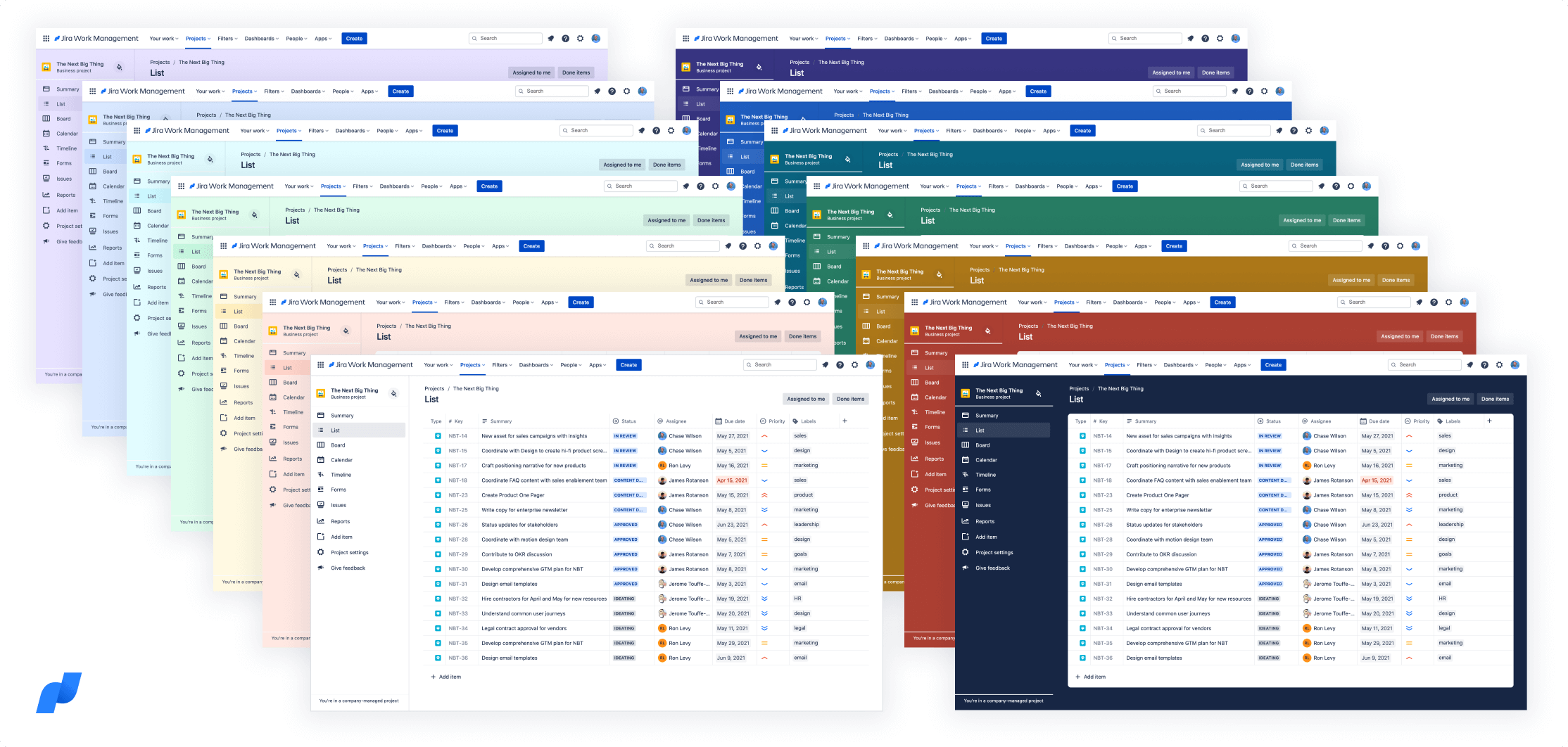Open app switcher grid in lavender window
1568x747 pixels.
coord(46,39)
